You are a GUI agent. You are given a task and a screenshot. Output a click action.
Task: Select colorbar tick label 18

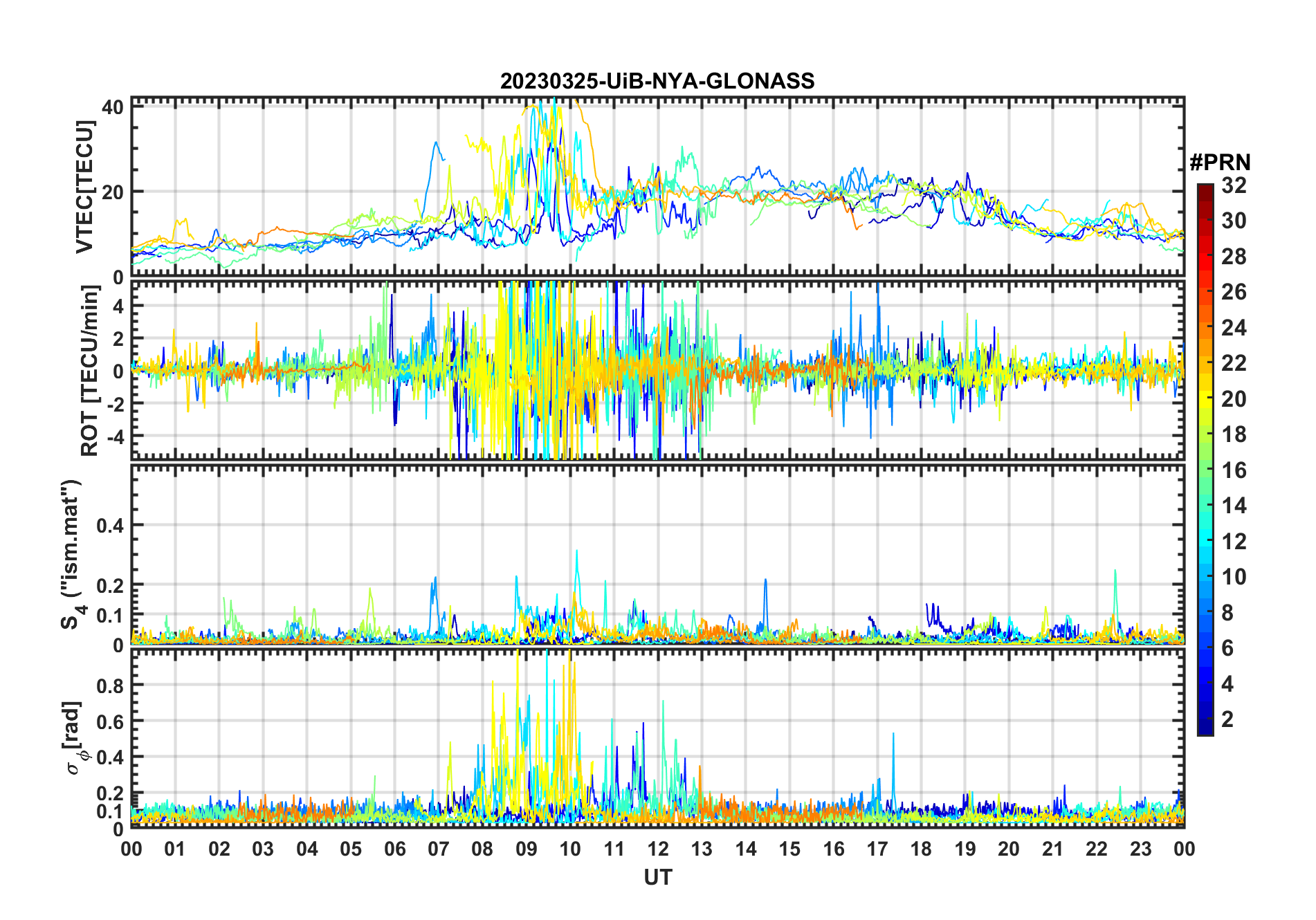[1234, 434]
